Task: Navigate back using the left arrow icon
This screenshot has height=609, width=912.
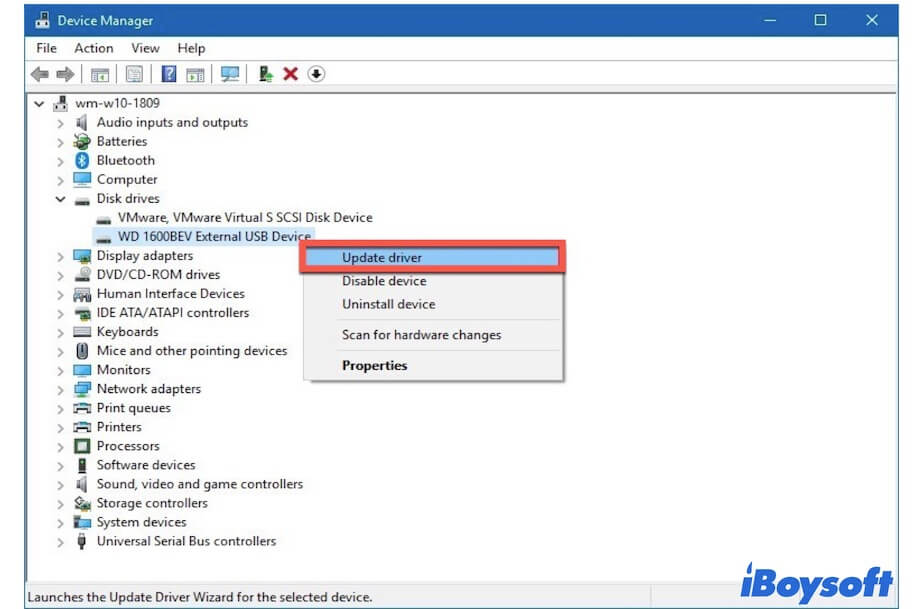Action: 40,73
